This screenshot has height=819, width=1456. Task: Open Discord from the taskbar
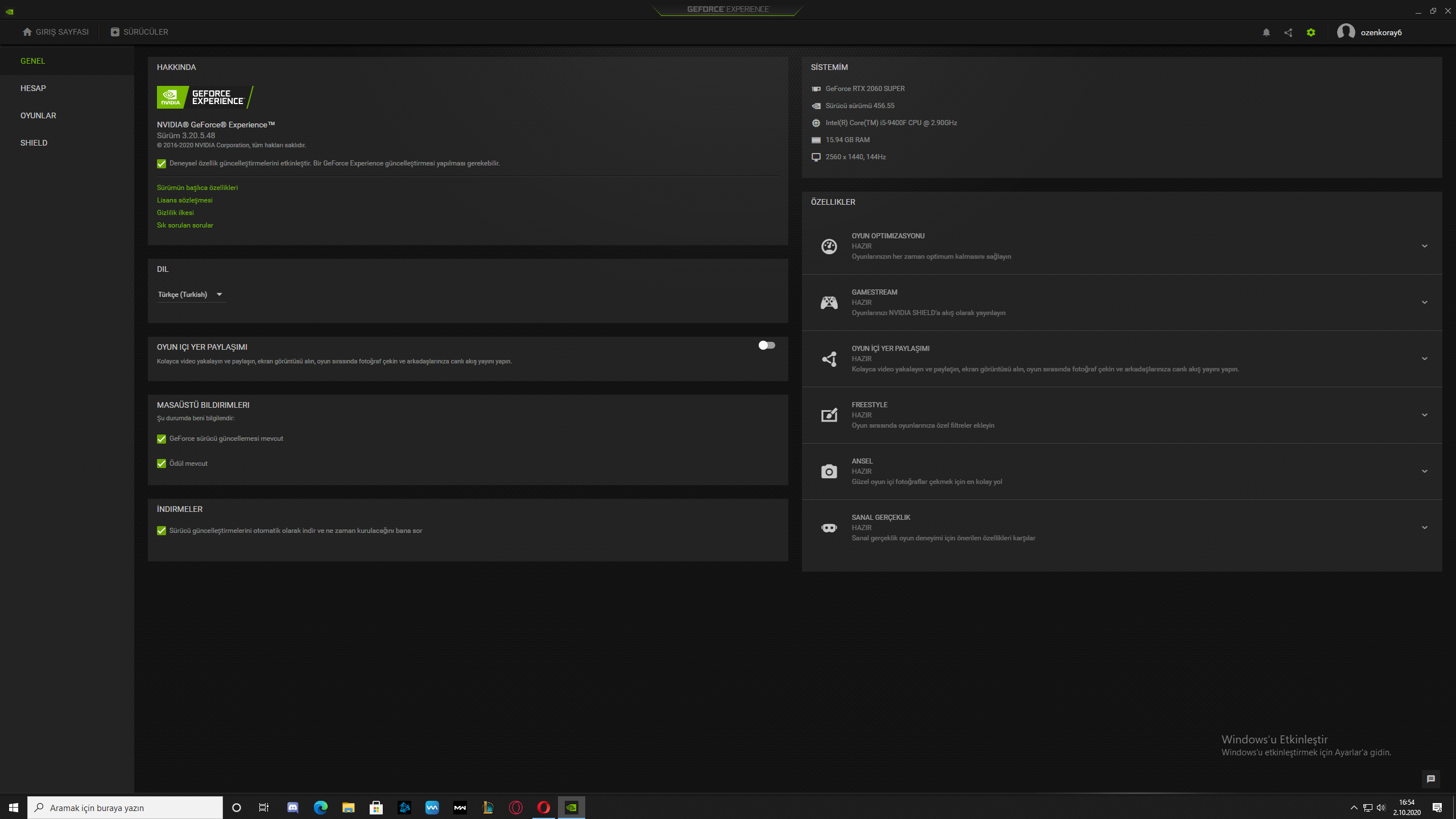(x=293, y=808)
